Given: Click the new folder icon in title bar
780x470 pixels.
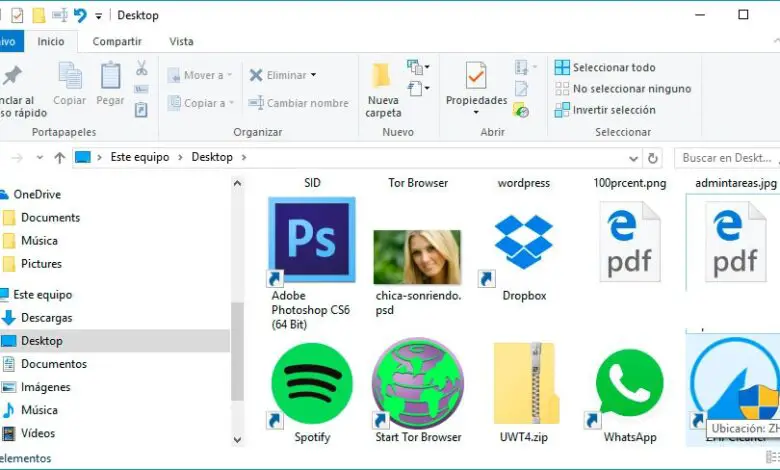Looking at the screenshot, I should (39, 15).
